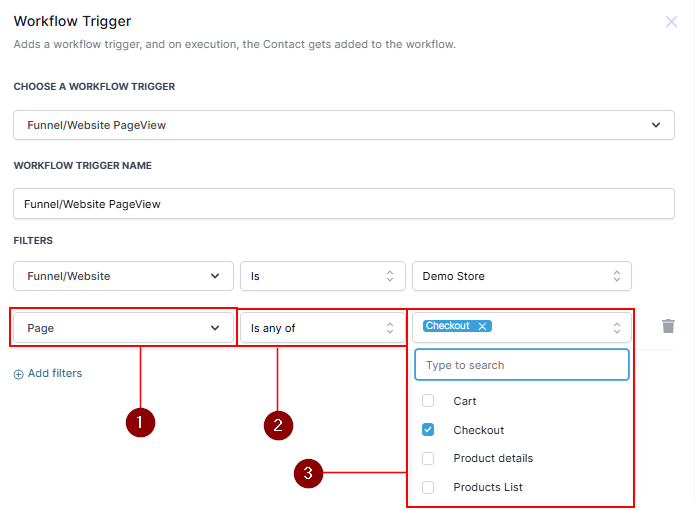Enable the Product details checkbox

(428, 458)
